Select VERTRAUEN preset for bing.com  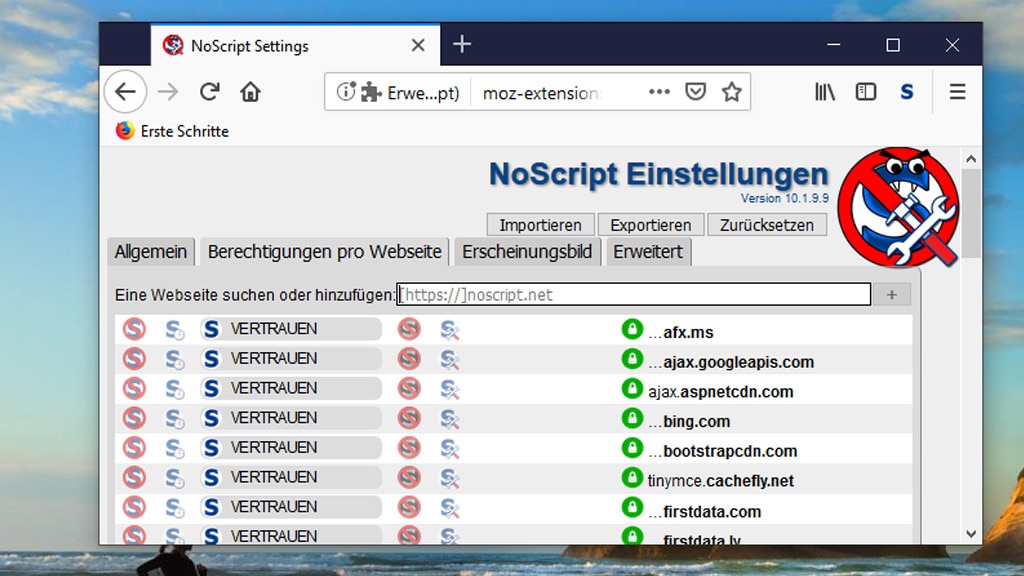[291, 418]
